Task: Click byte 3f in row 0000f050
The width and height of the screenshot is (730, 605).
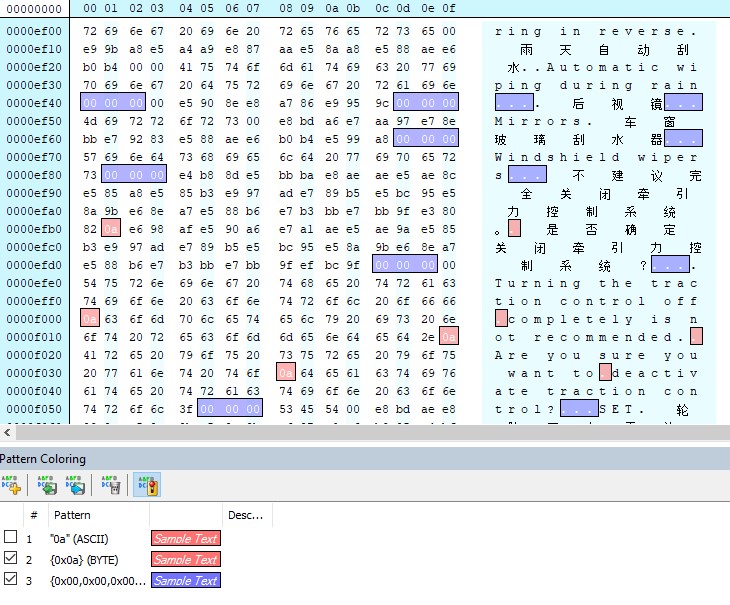Action: coord(186,409)
